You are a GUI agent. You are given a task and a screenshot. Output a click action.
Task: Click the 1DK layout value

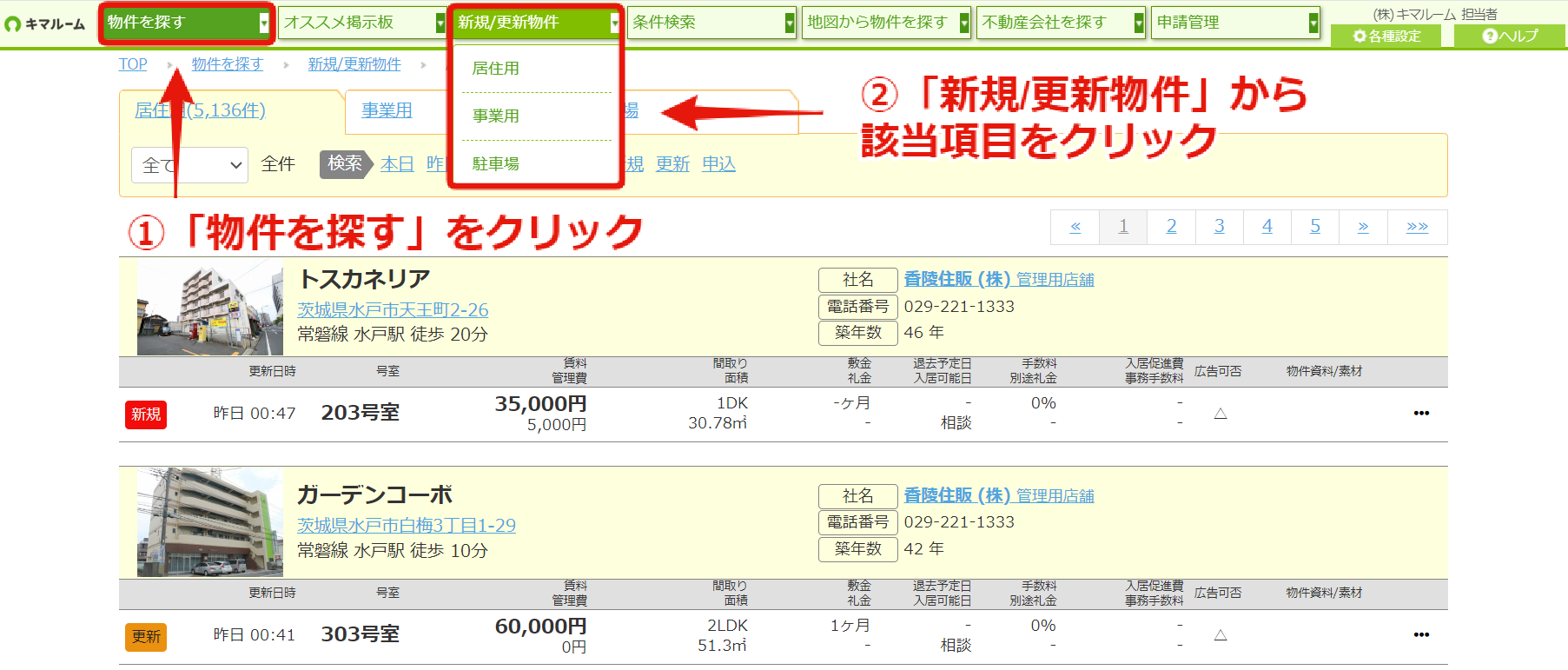[732, 403]
